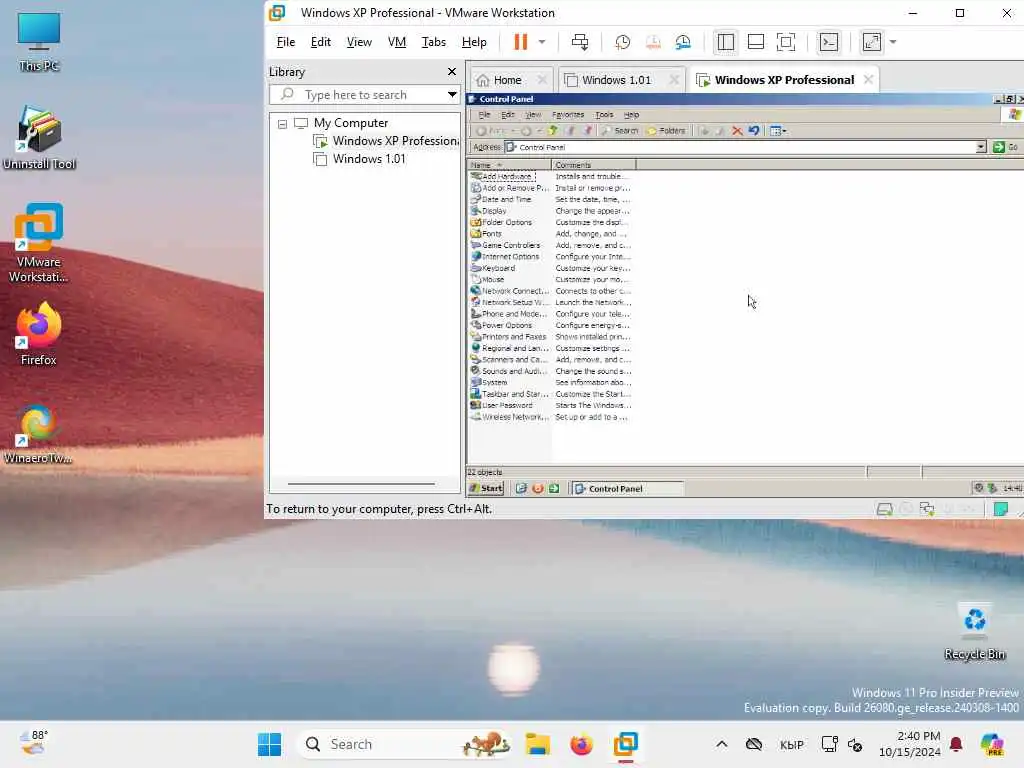Select Power Options item
Screen dimensions: 1024x768
pos(501,325)
